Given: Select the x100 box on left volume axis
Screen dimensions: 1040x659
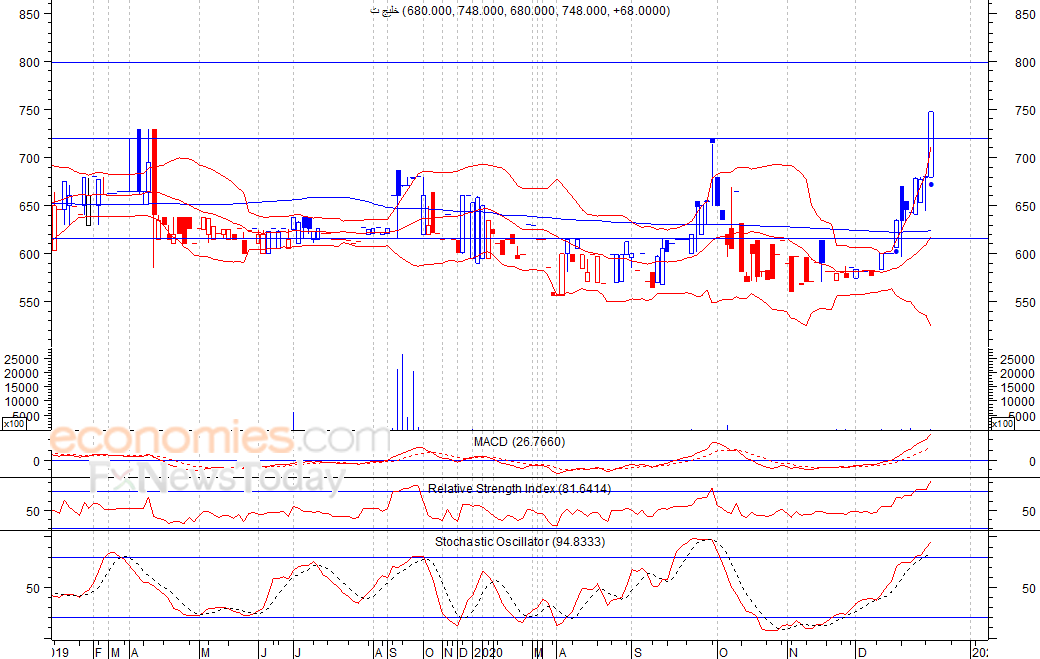Looking at the screenshot, I should pyautogui.click(x=14, y=425).
